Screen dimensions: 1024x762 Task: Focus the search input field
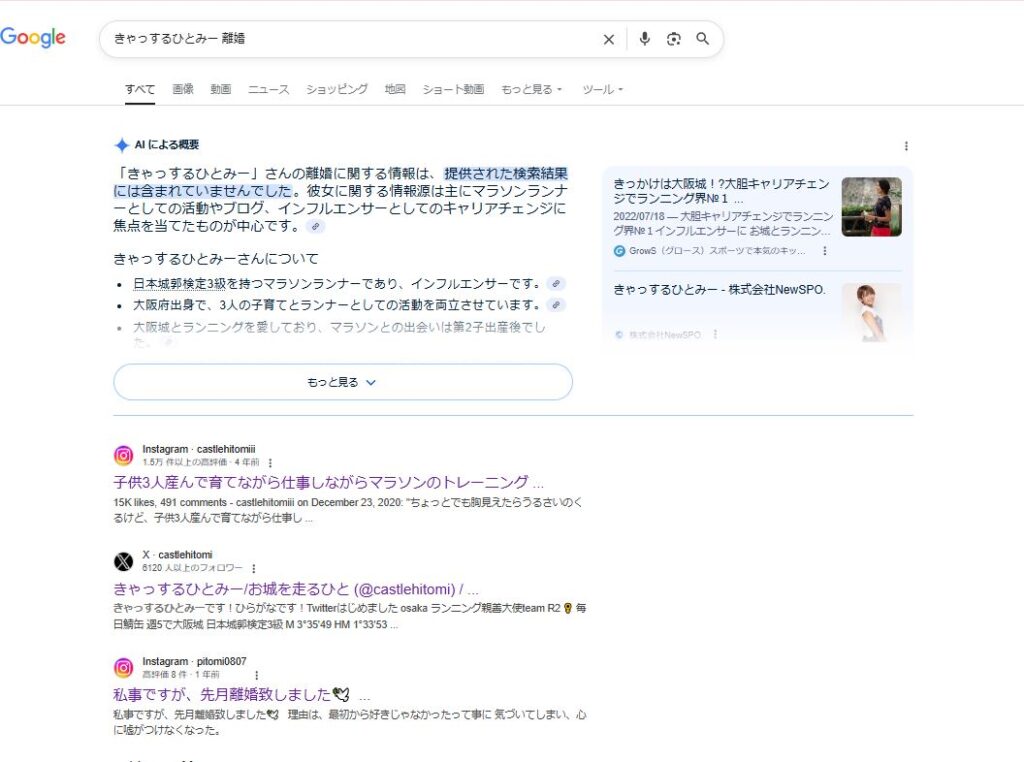(x=353, y=39)
